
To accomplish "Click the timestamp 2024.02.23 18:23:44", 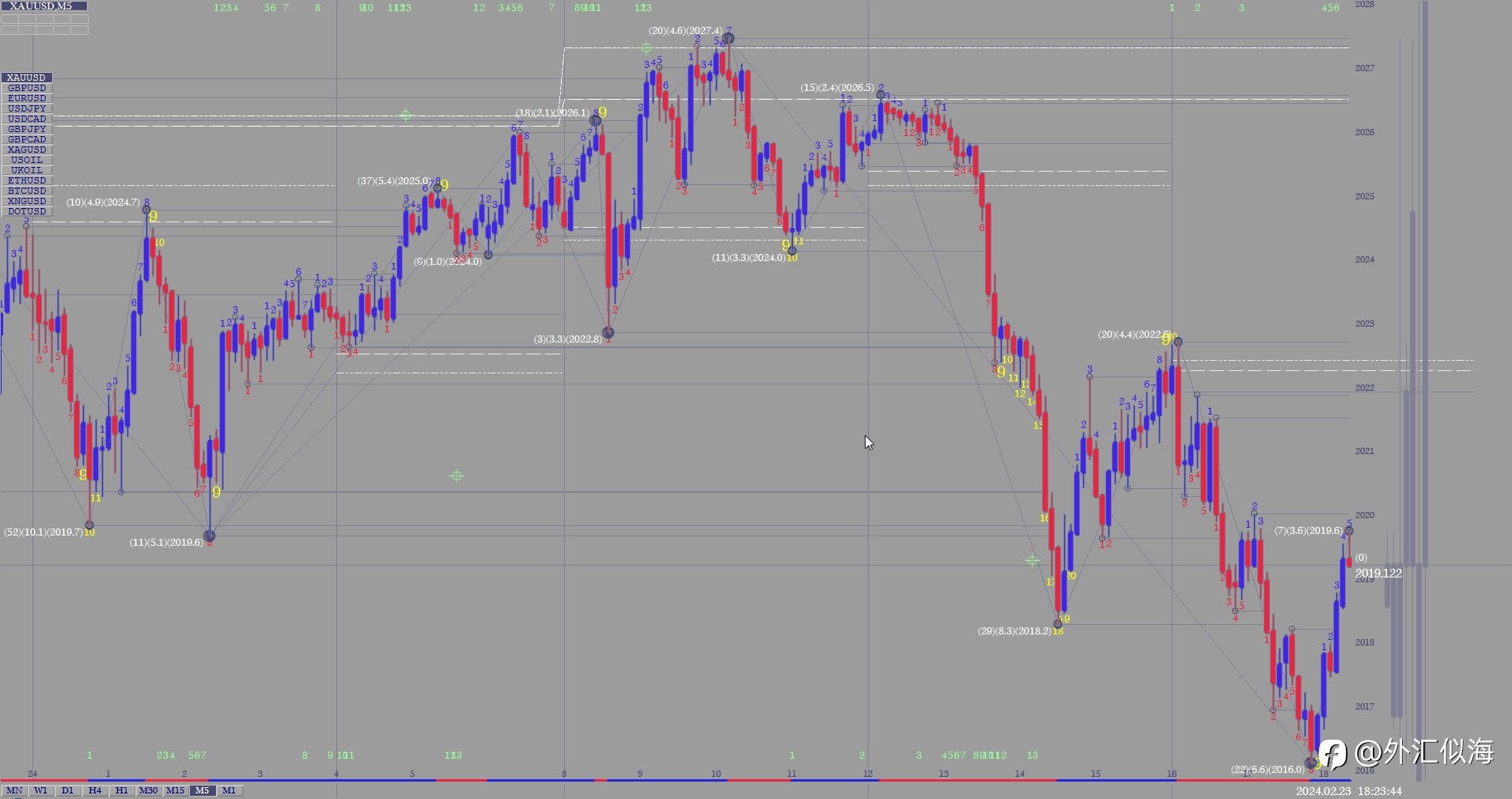I will 1349,791.
